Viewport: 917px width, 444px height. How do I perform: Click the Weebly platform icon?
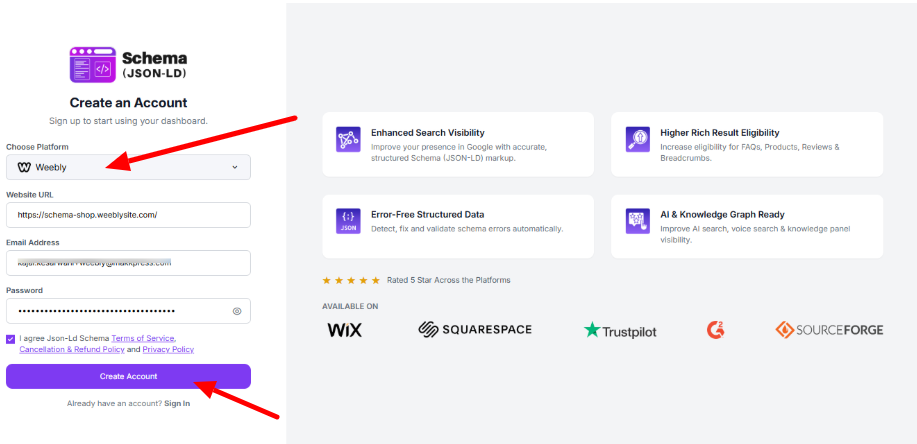pyautogui.click(x=24, y=167)
